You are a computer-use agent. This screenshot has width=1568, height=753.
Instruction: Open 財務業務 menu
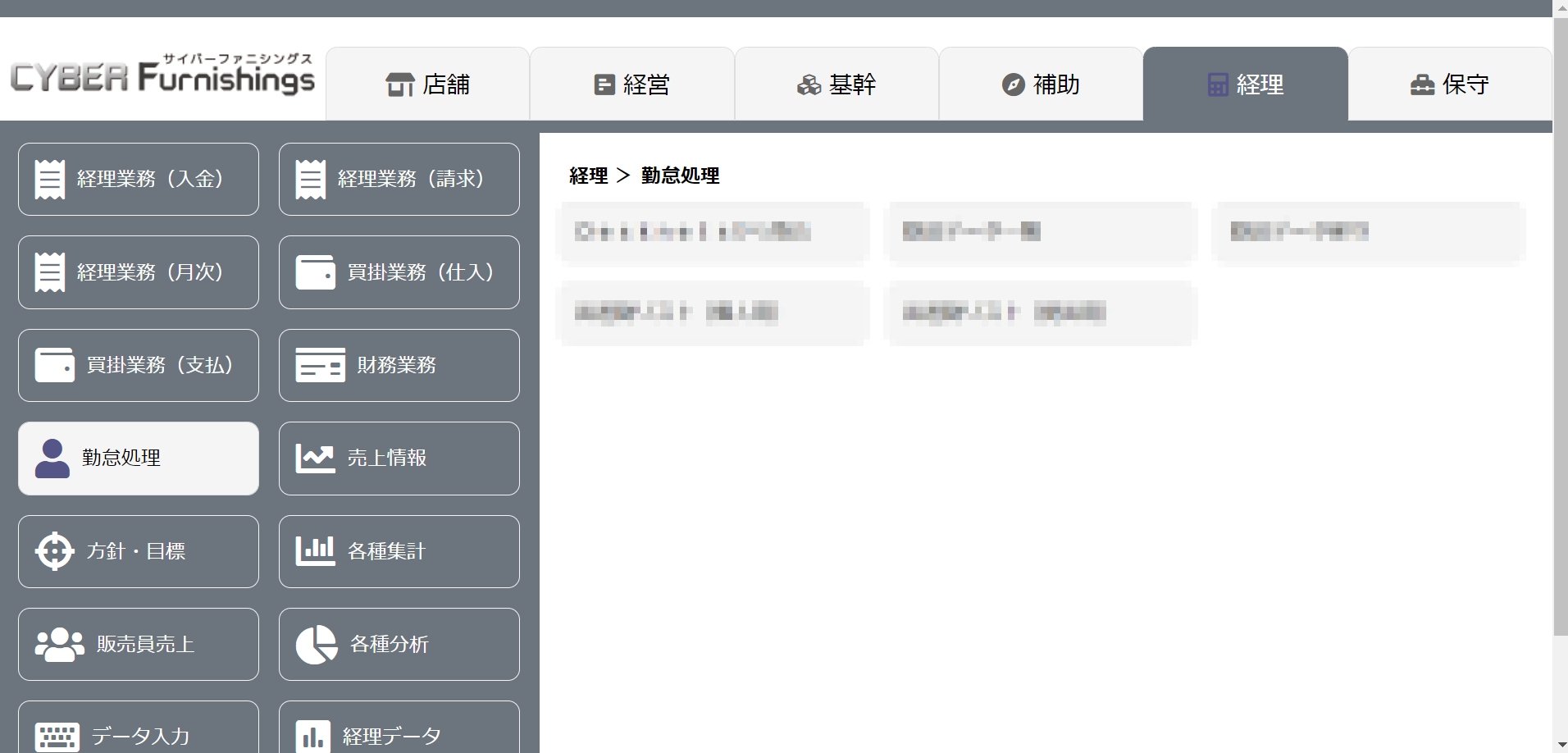coord(399,366)
